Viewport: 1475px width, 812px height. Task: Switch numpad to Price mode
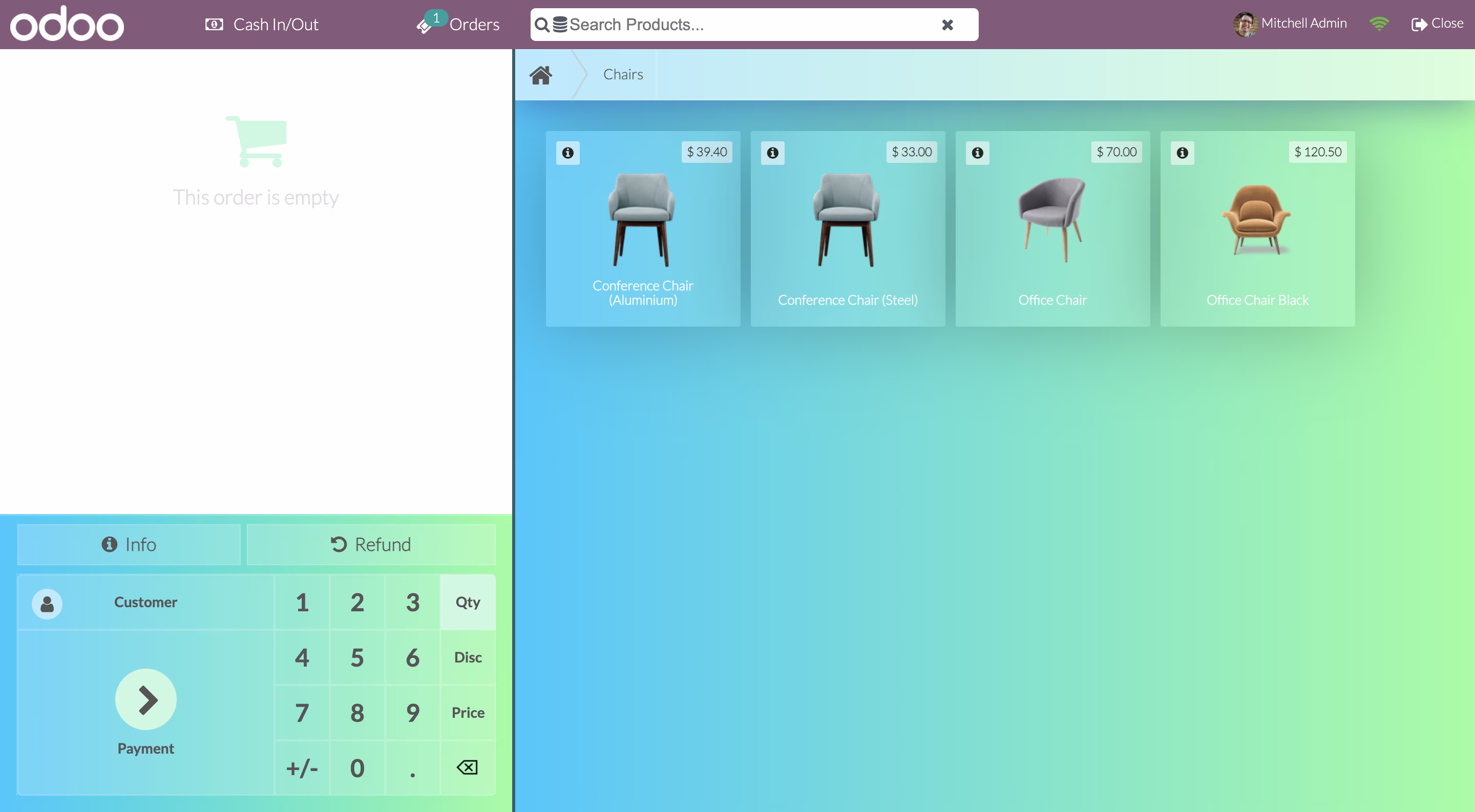tap(468, 713)
